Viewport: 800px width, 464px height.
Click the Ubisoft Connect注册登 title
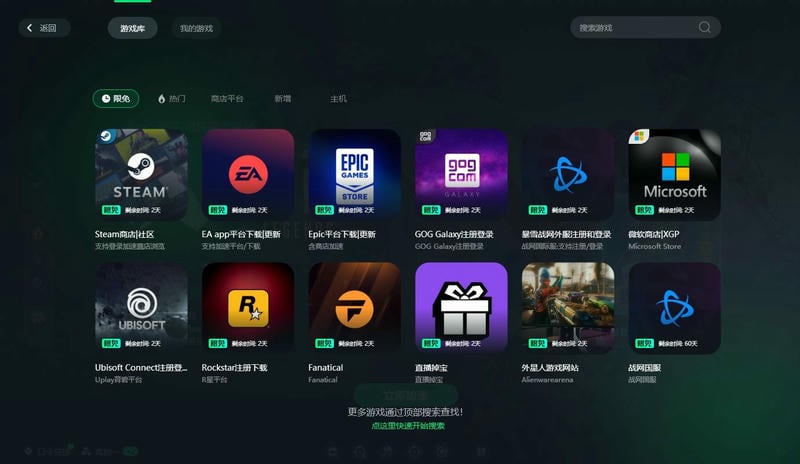141,368
